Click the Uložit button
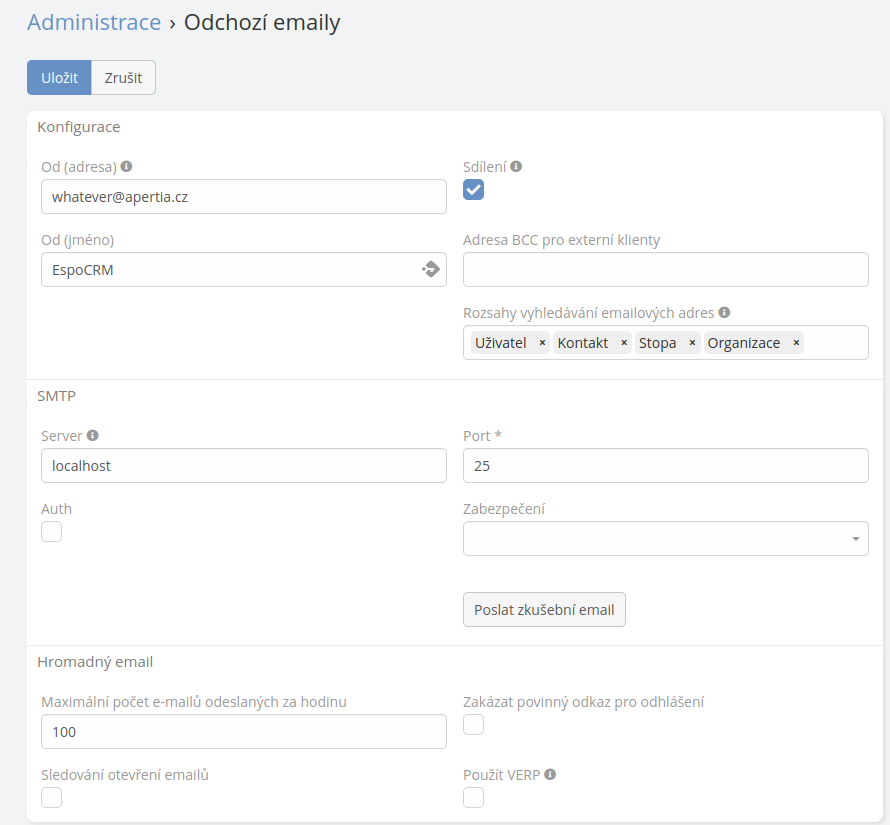 click(59, 78)
